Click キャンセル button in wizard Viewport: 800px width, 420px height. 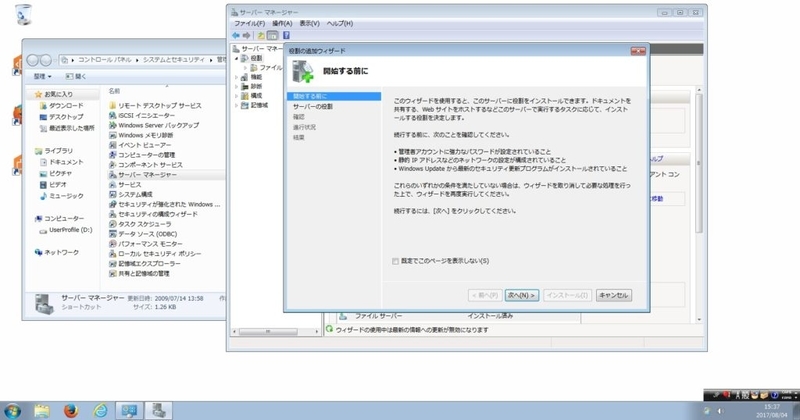[614, 295]
